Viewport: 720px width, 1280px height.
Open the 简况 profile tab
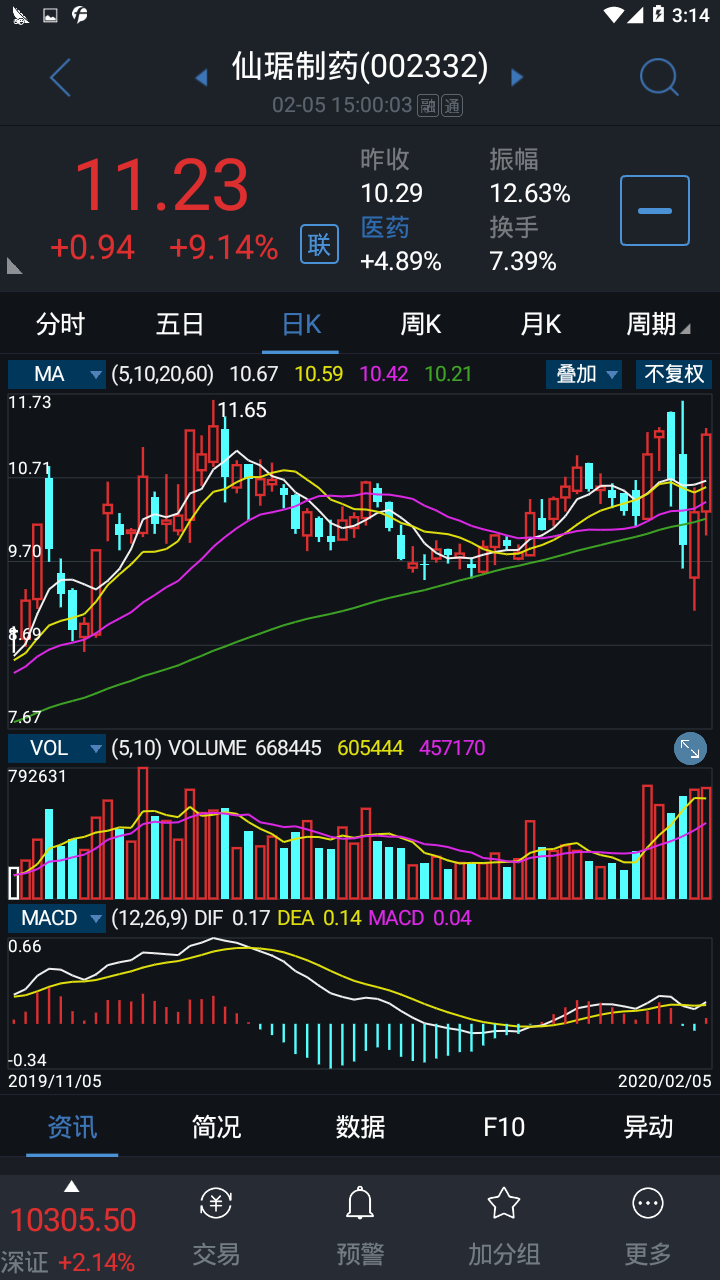click(216, 1127)
